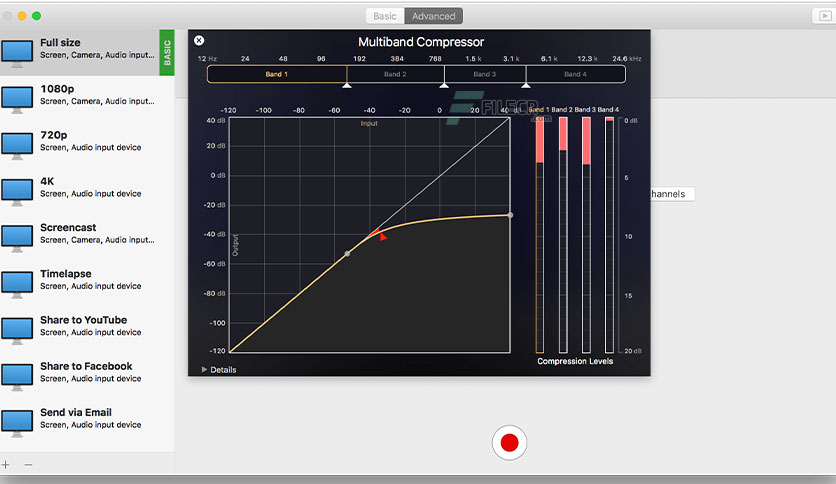Click the 1080p preset monitor icon
Viewport: 836px width, 484px height.
[x=17, y=100]
